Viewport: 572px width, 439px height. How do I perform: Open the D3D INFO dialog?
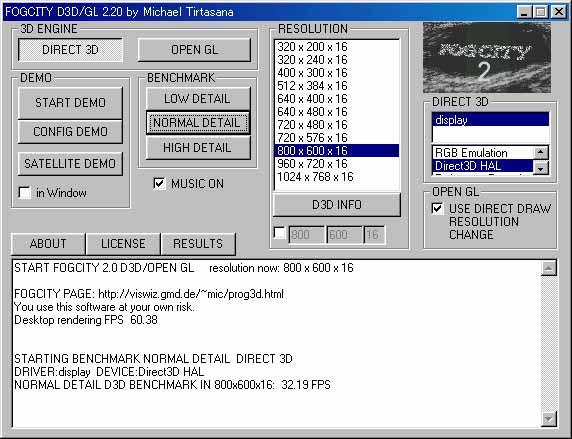click(337, 204)
